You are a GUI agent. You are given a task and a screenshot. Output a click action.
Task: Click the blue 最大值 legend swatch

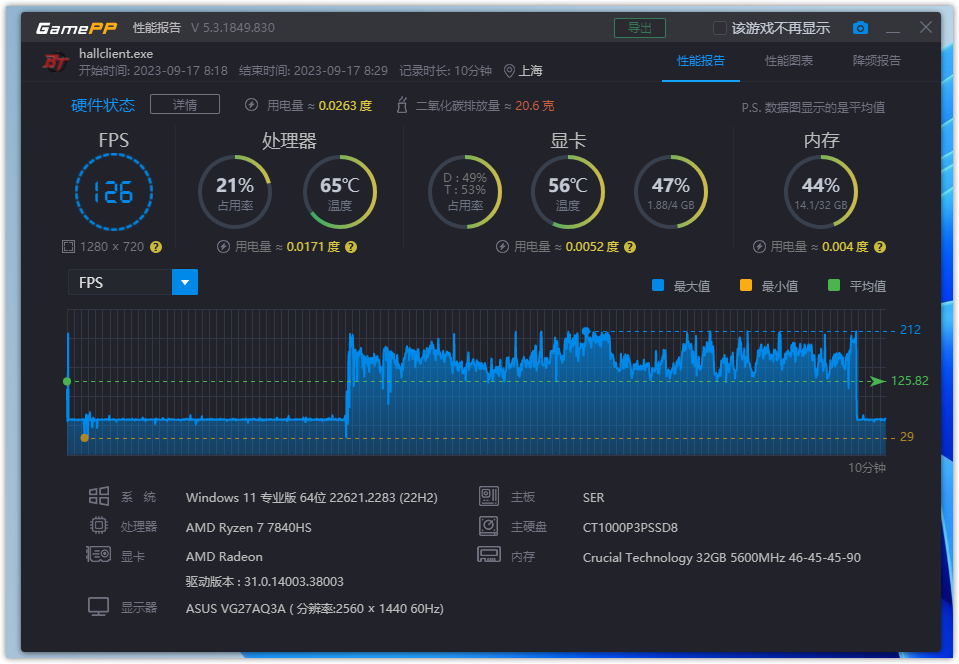pos(658,285)
